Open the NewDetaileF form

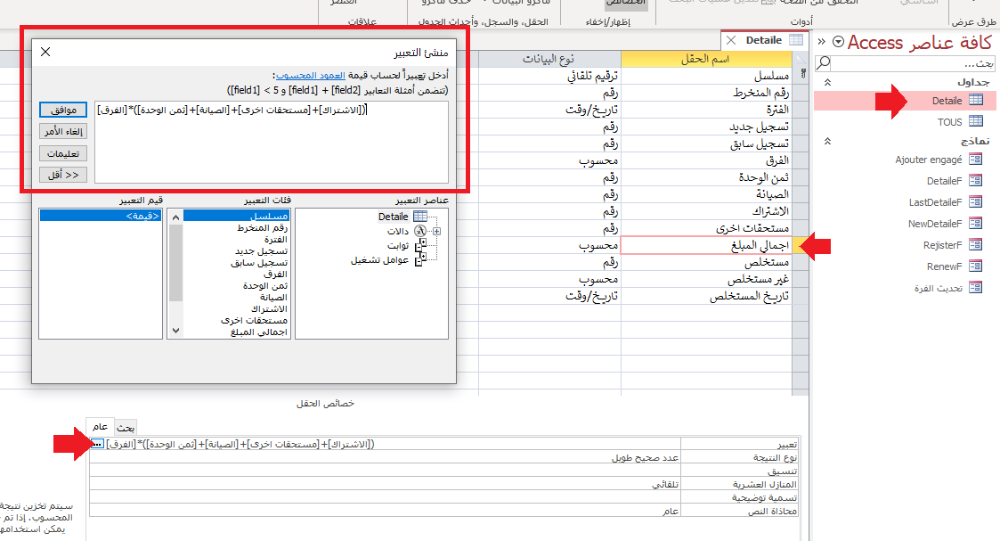pos(938,224)
